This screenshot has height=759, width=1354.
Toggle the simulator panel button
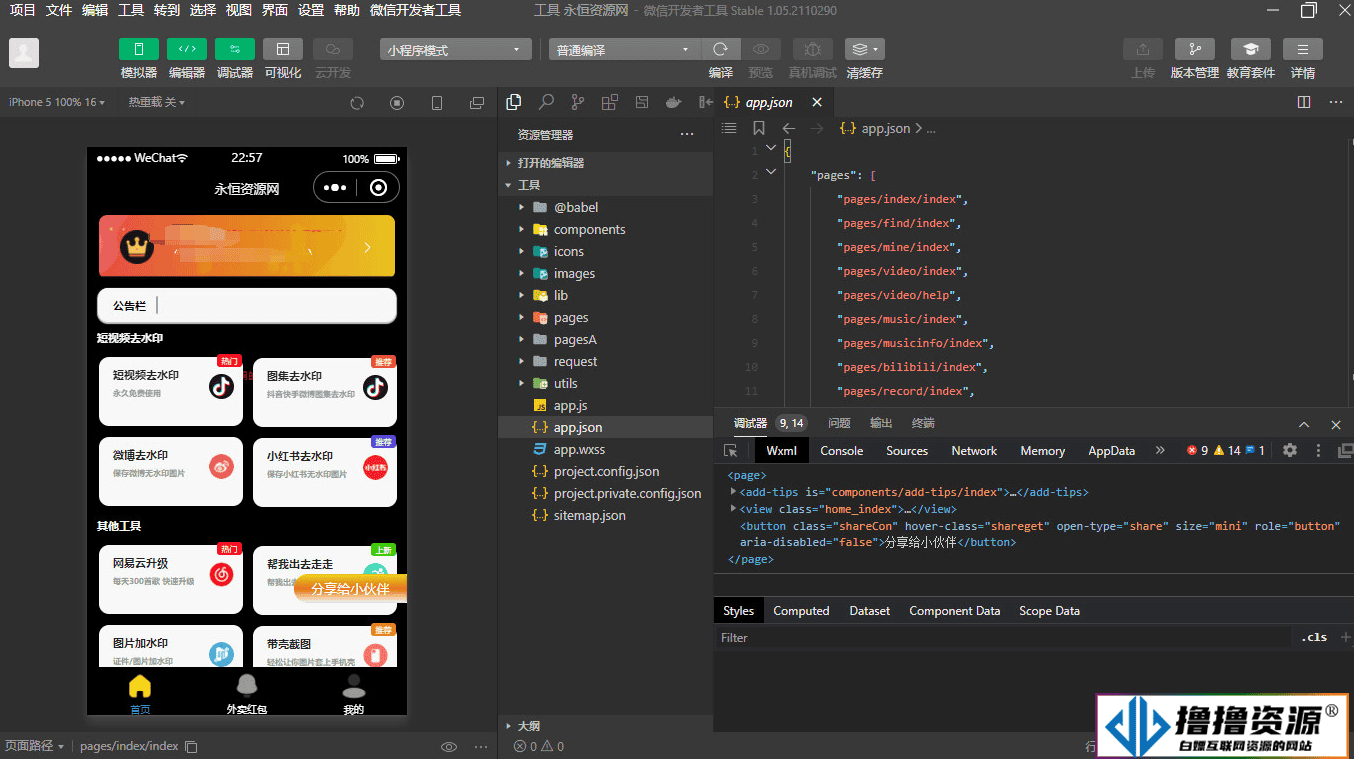139,49
